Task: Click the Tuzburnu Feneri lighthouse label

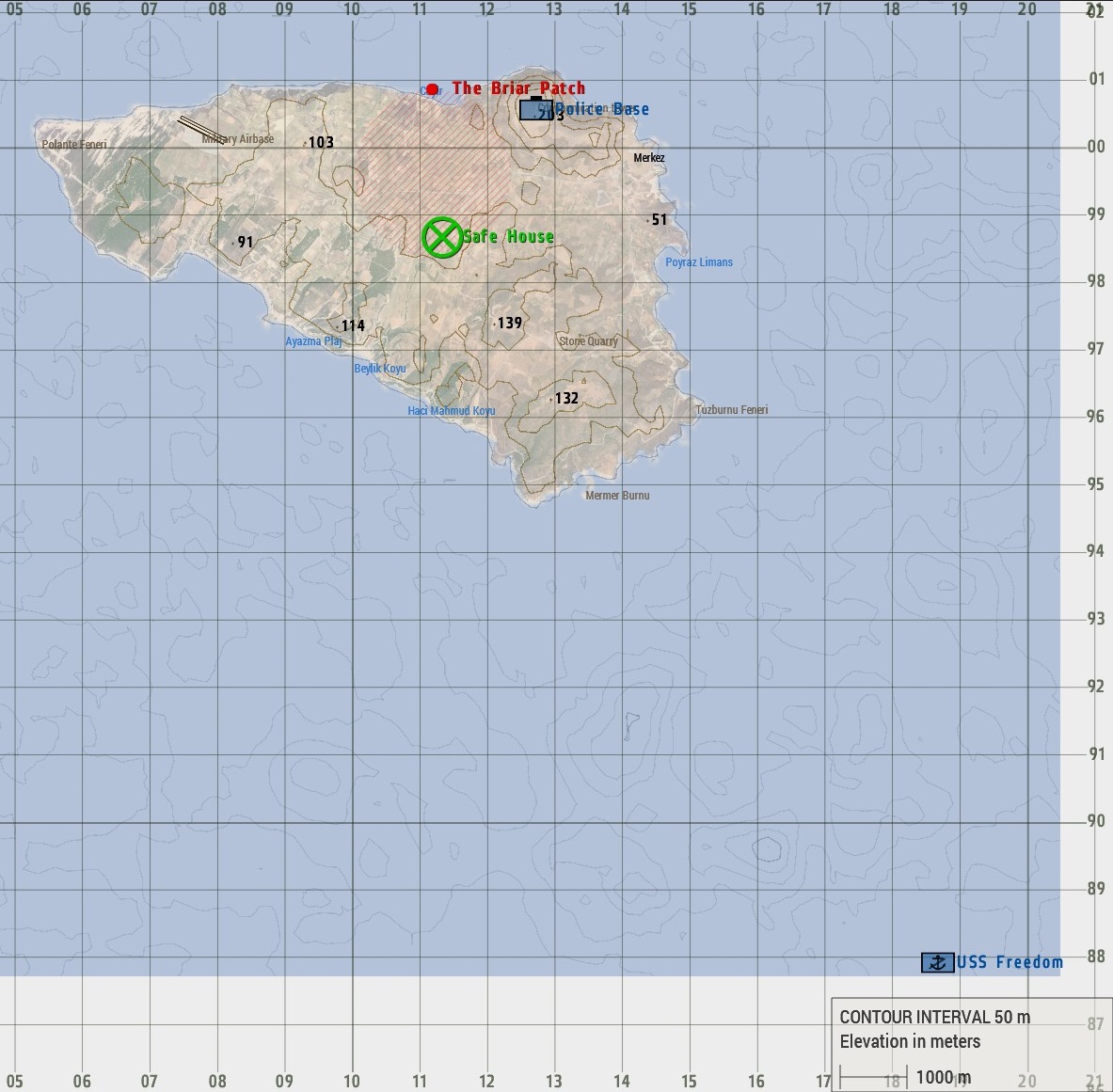Action: click(732, 410)
